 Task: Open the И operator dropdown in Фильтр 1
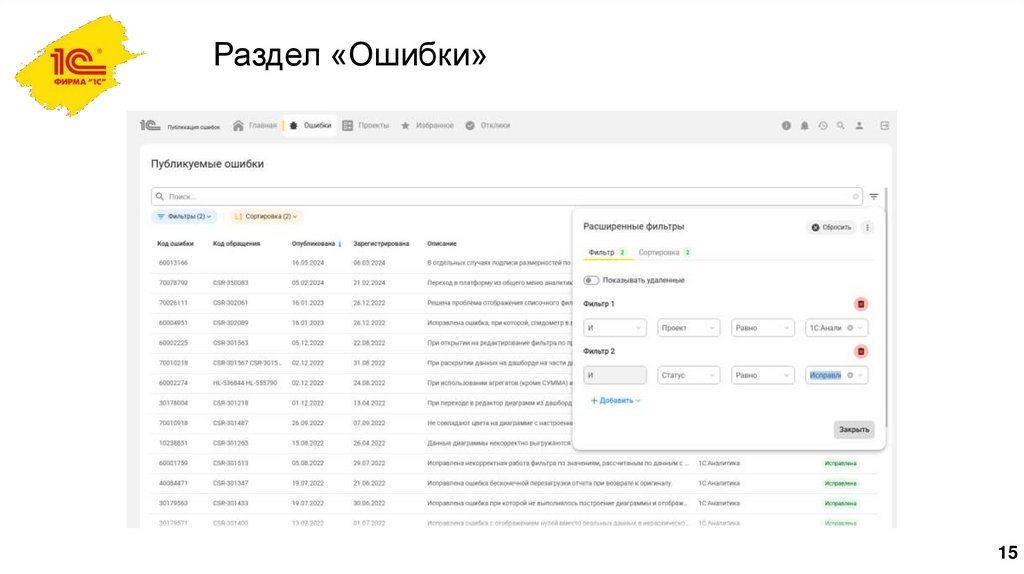615,328
